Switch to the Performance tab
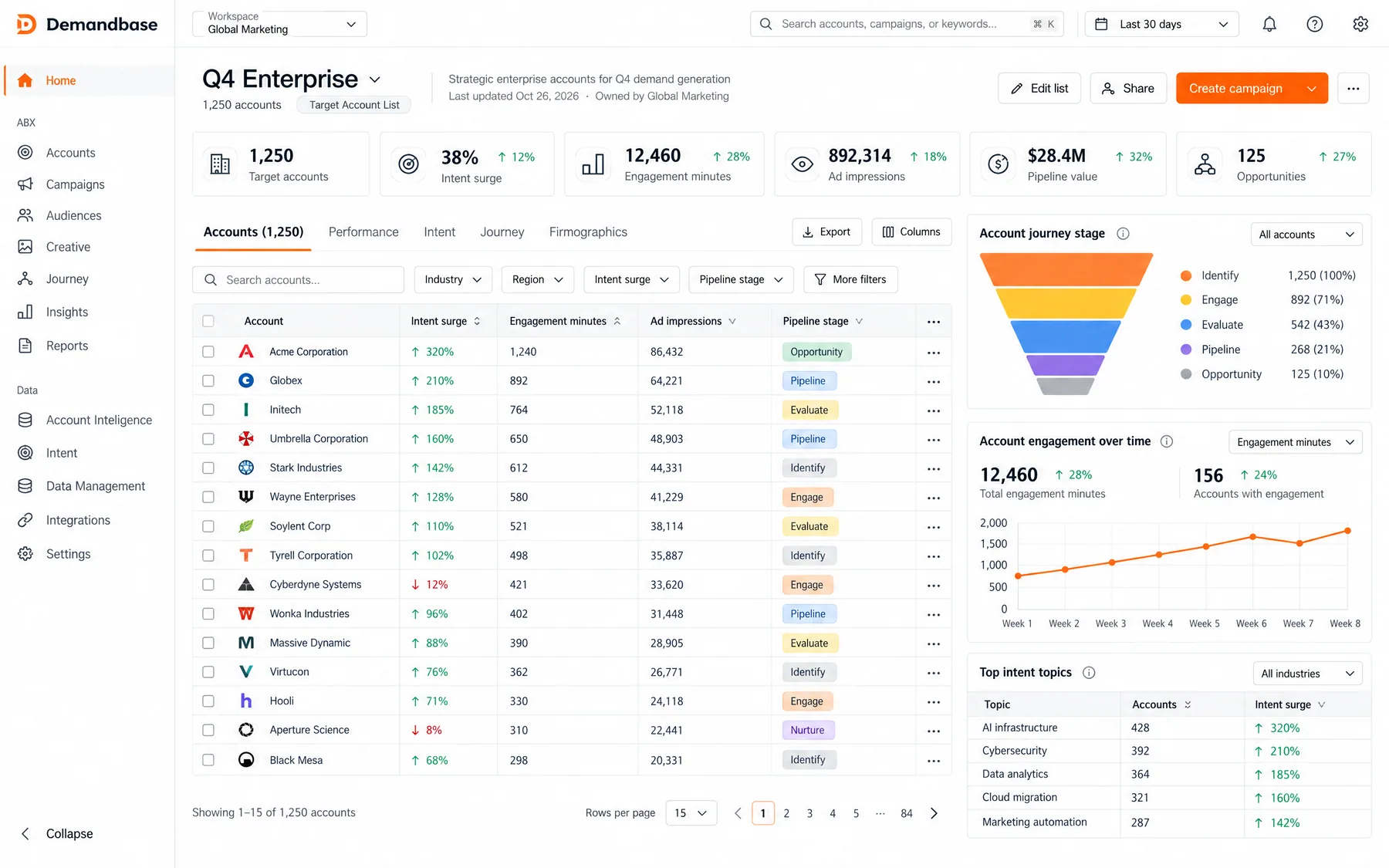Screen dimensions: 1389x868 click(x=363, y=232)
